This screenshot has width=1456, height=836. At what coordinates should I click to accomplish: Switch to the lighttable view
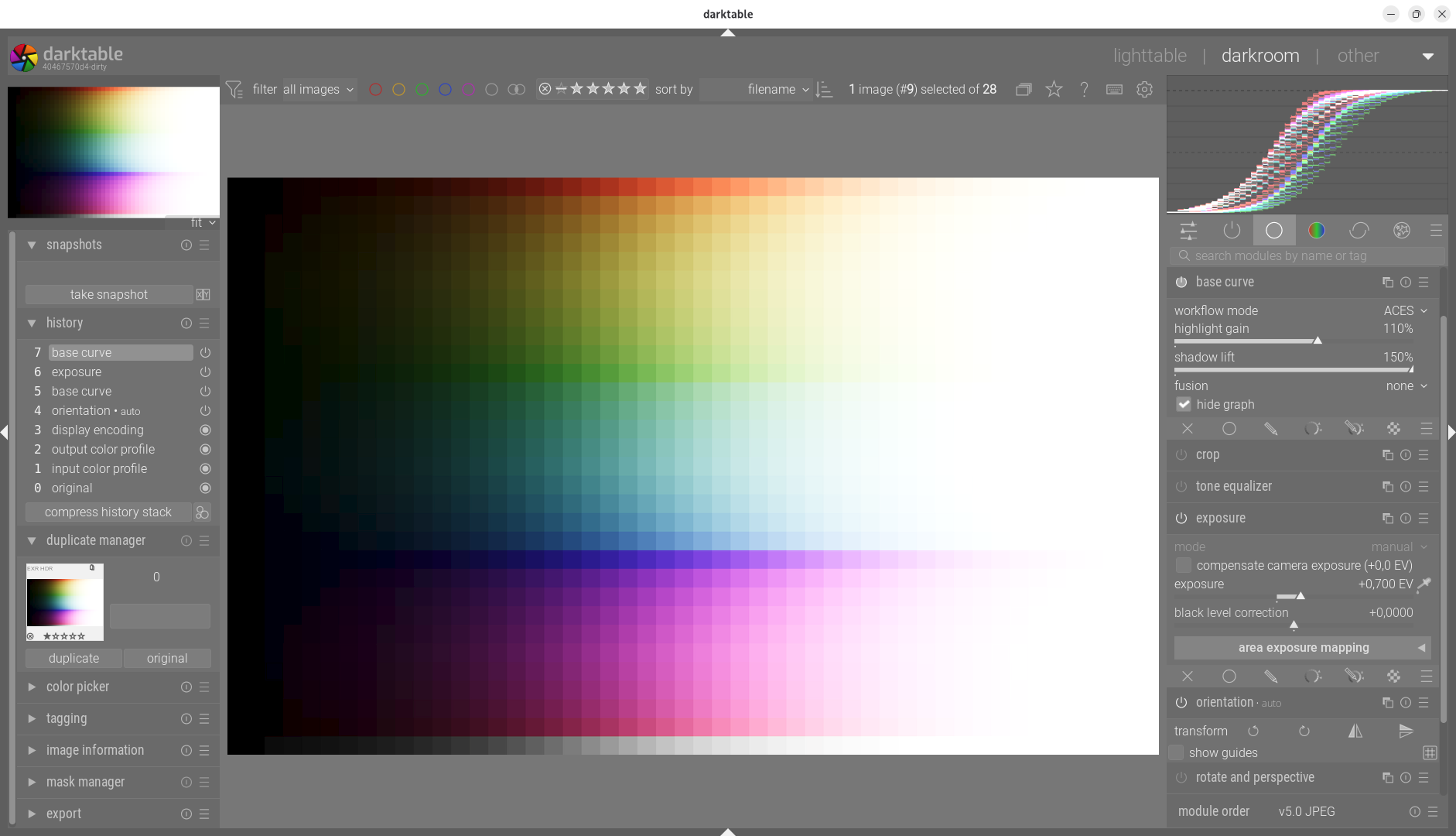(1150, 56)
